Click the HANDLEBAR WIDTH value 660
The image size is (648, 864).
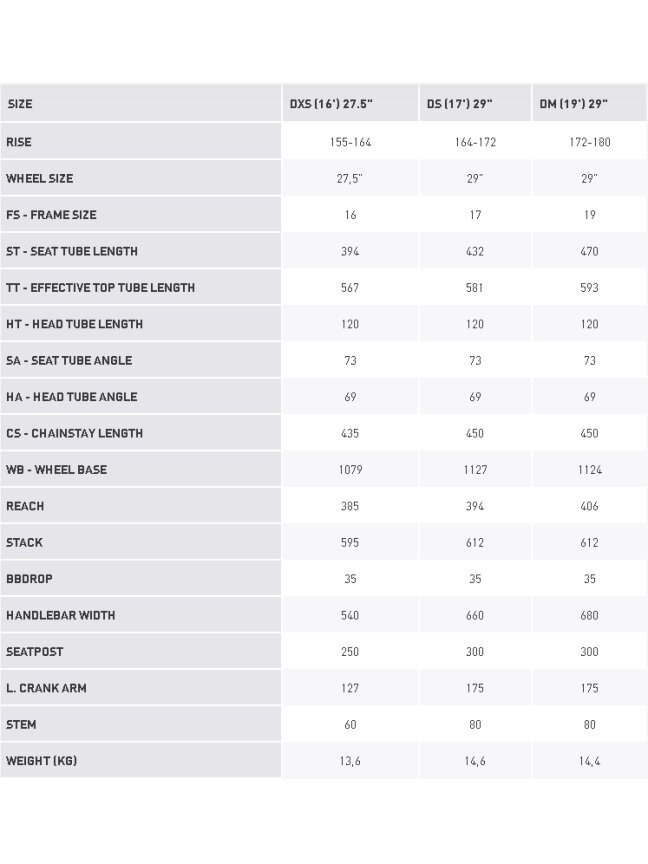click(475, 615)
